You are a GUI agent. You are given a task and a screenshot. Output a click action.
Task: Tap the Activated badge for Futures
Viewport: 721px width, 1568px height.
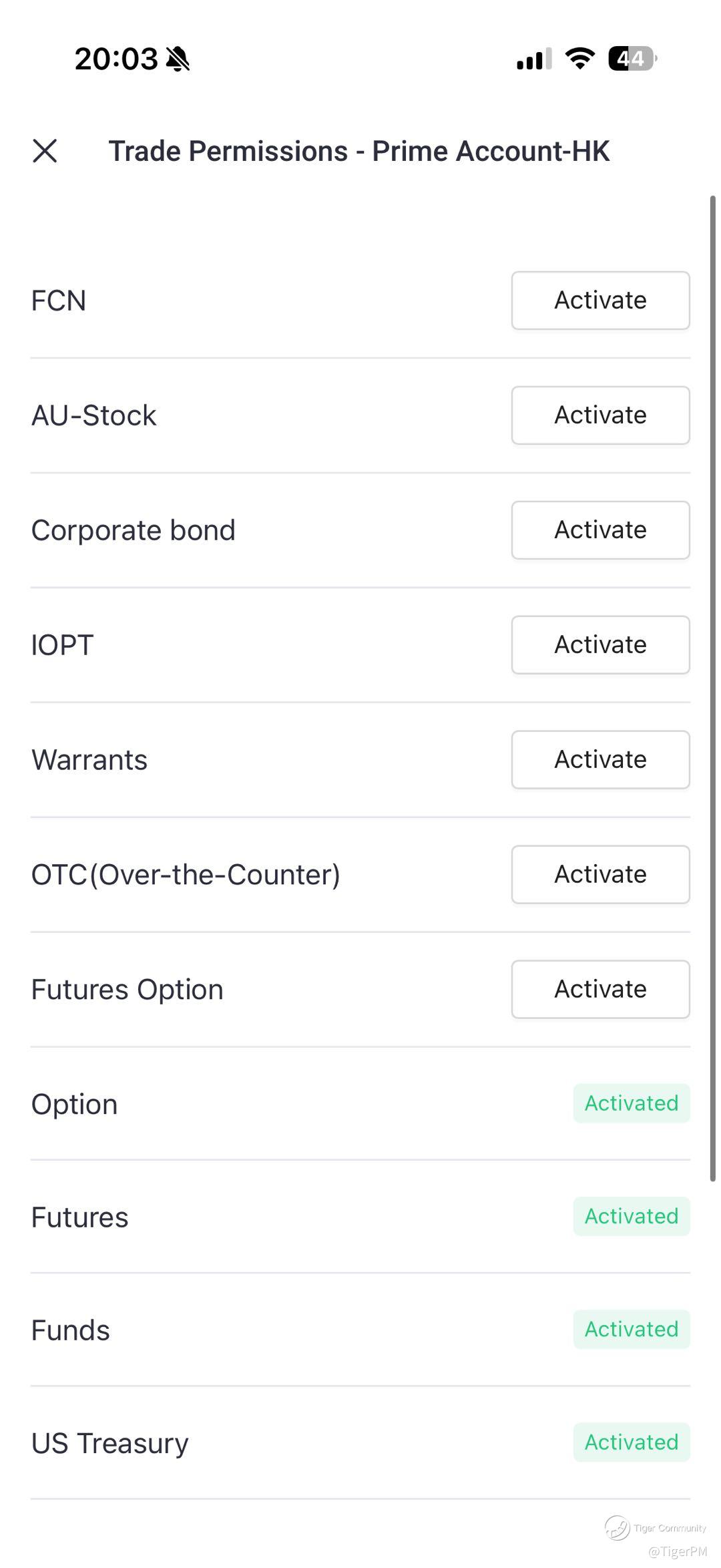point(631,1216)
